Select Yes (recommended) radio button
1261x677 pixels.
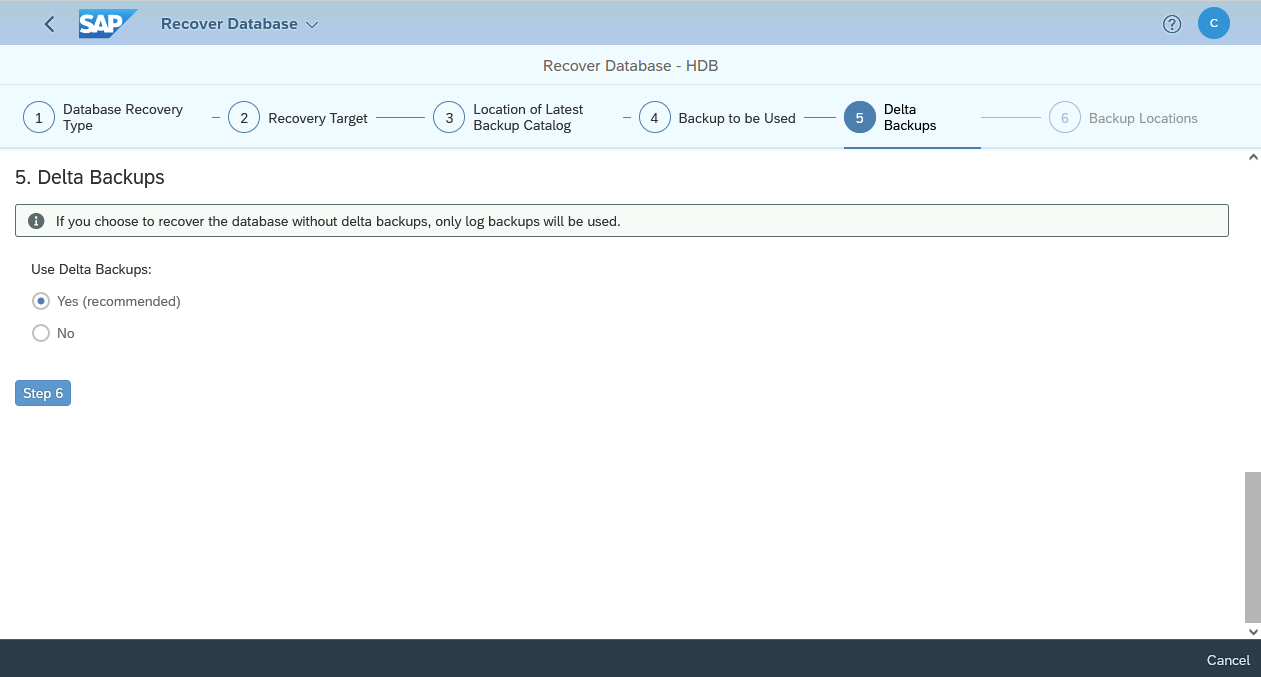point(41,301)
